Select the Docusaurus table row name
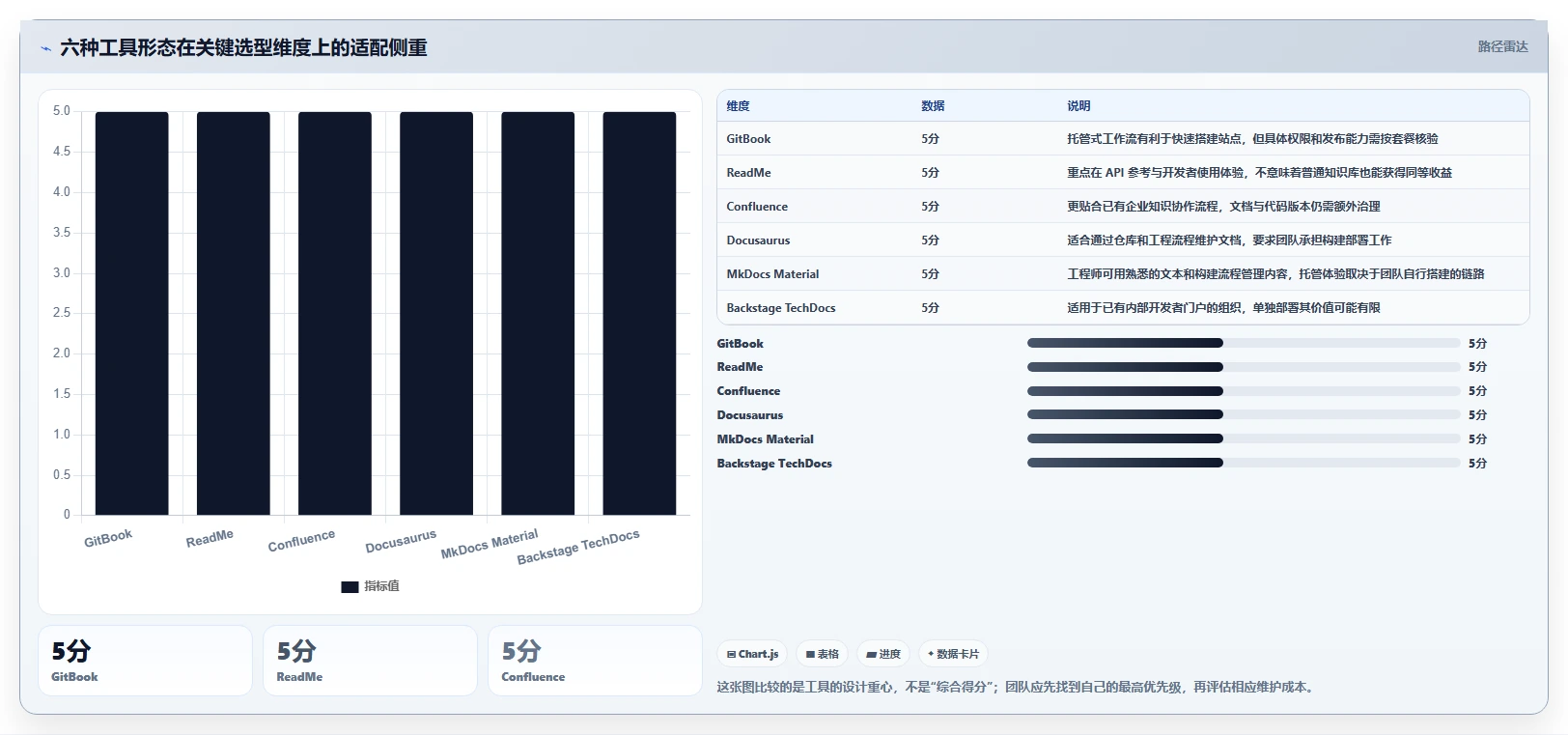This screenshot has width=1568, height=735. click(x=758, y=240)
